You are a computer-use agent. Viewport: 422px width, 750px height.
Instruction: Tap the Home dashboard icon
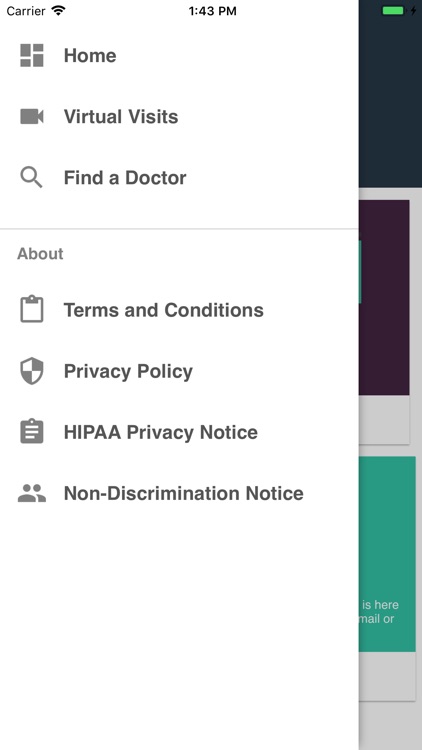[32, 55]
